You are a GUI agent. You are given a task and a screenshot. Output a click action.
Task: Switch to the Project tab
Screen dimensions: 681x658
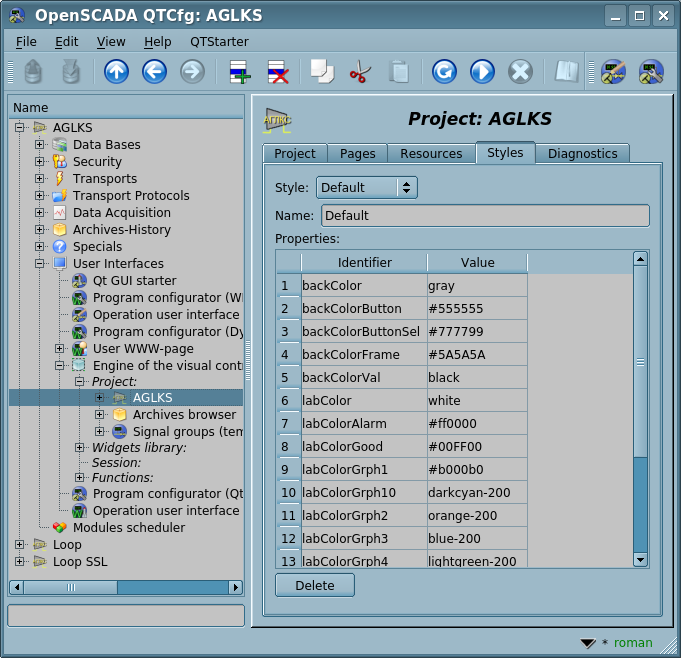coord(295,154)
